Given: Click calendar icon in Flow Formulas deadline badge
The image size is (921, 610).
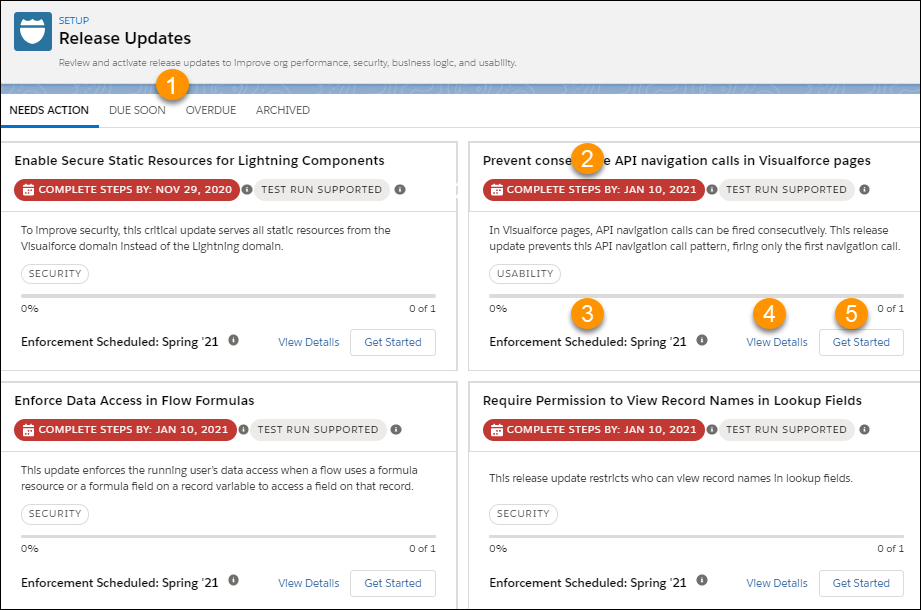Looking at the screenshot, I should coord(29,430).
